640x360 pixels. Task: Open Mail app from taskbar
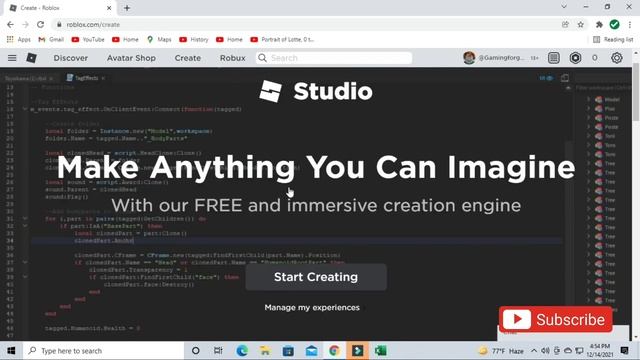(x=311, y=351)
